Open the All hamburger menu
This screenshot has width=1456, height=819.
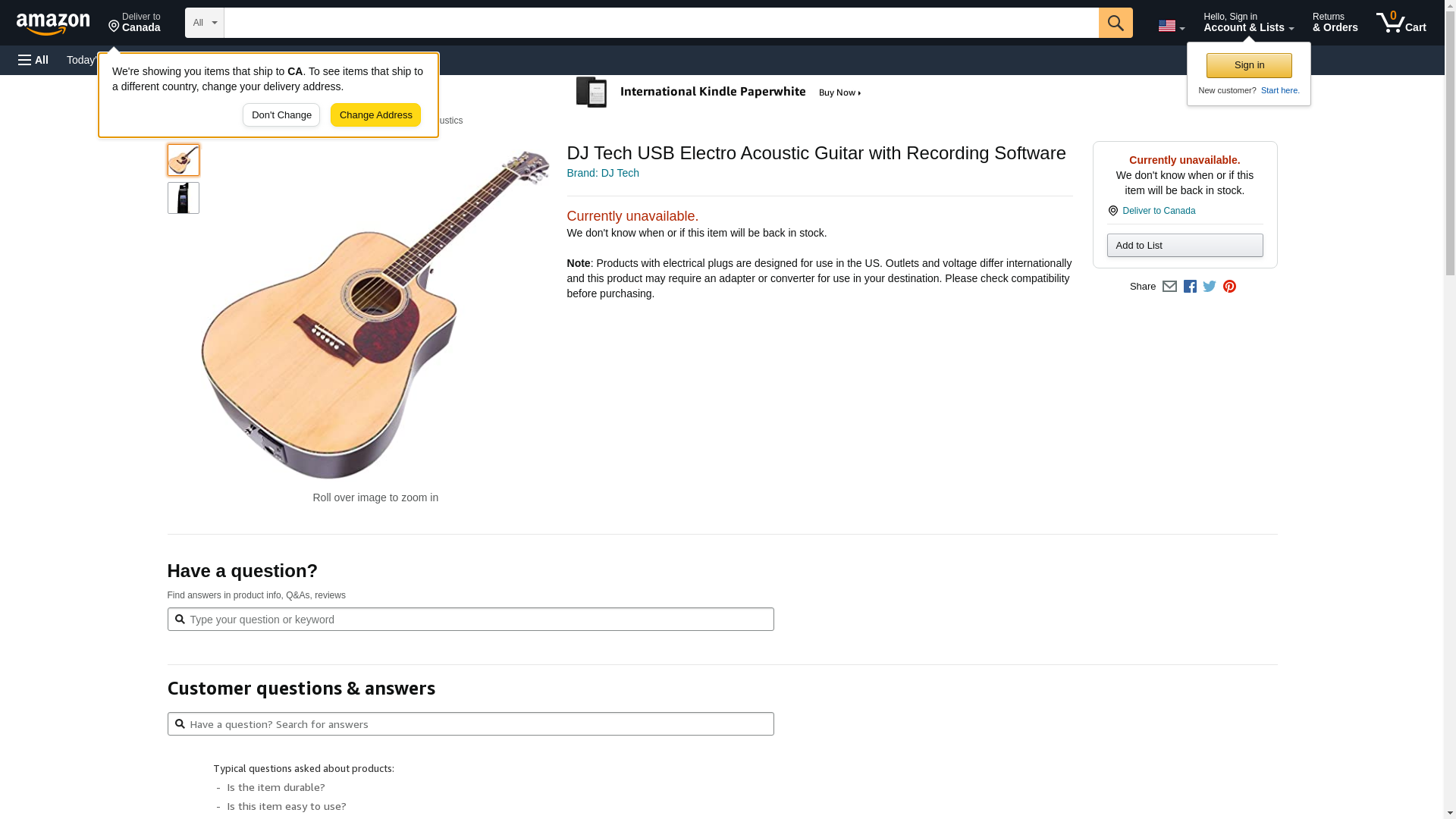click(x=33, y=60)
